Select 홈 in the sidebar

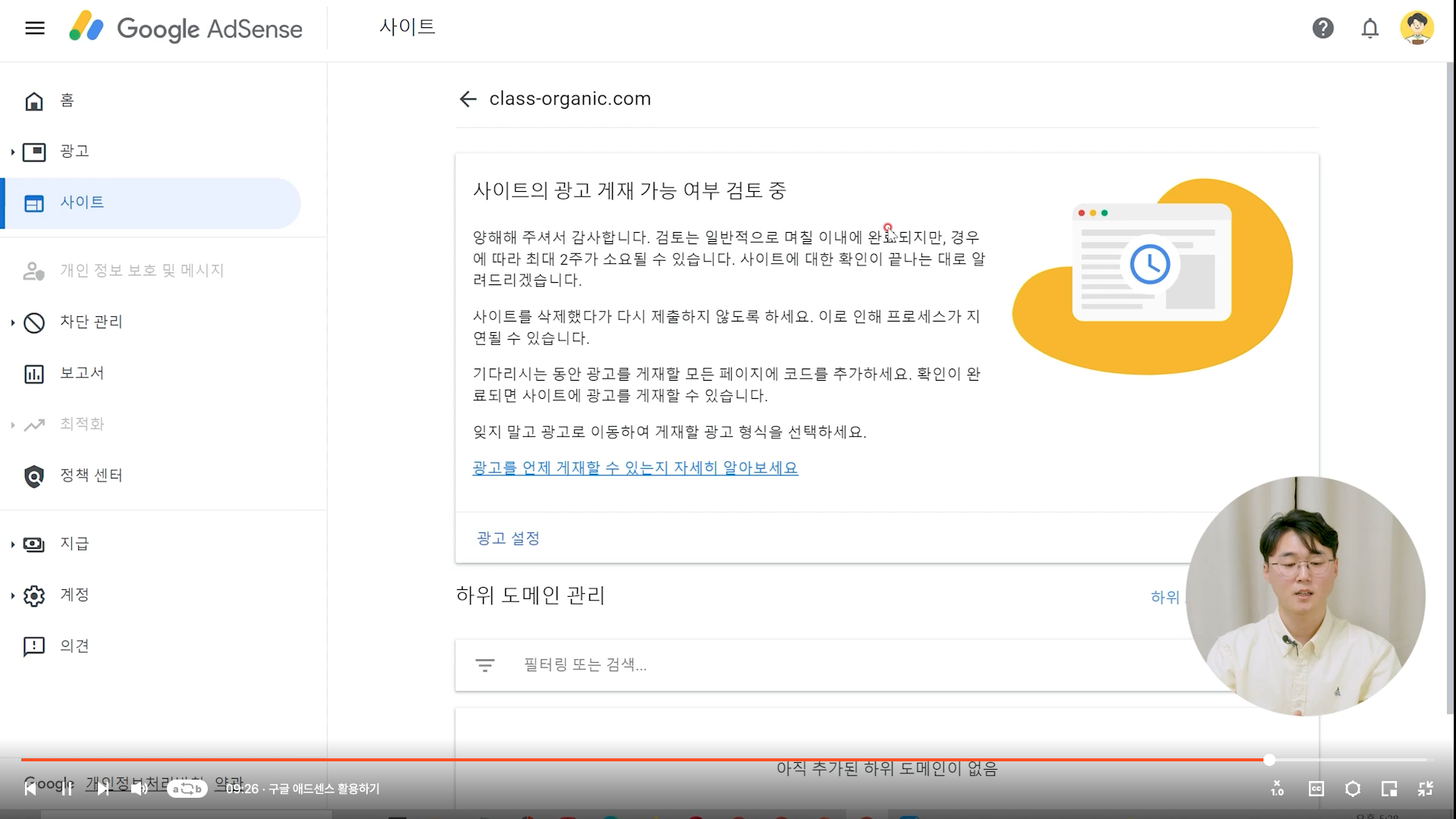click(67, 101)
